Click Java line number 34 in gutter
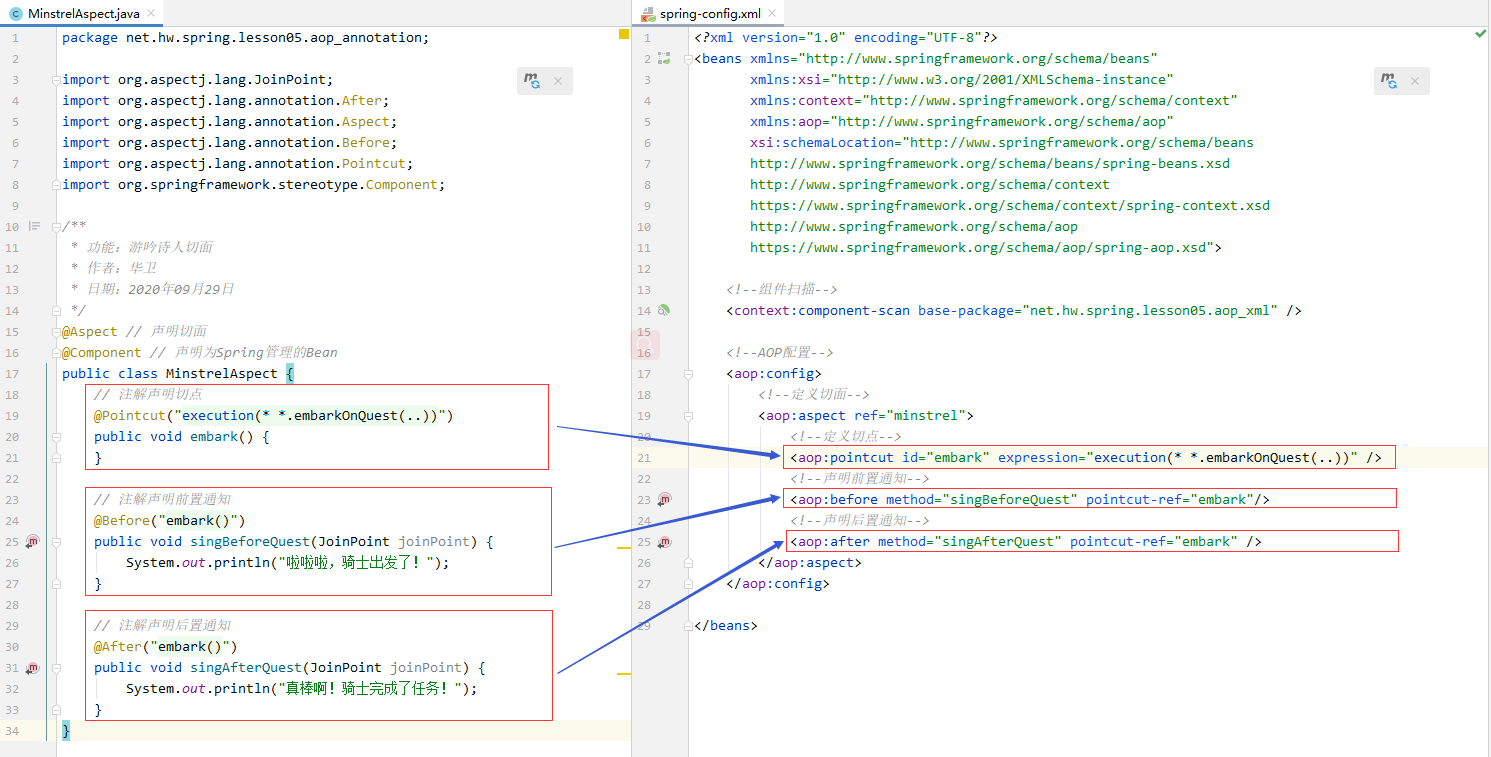 tap(11, 730)
